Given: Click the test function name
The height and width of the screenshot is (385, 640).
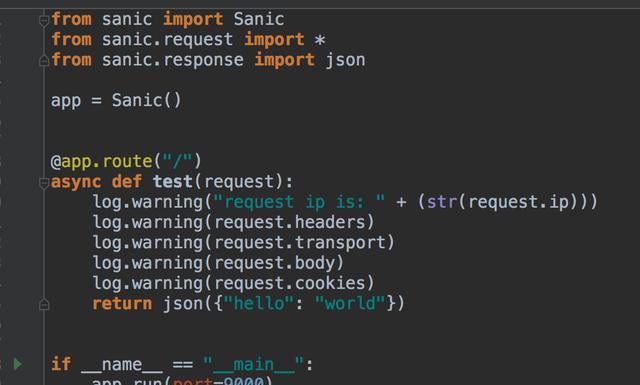Looking at the screenshot, I should [173, 181].
